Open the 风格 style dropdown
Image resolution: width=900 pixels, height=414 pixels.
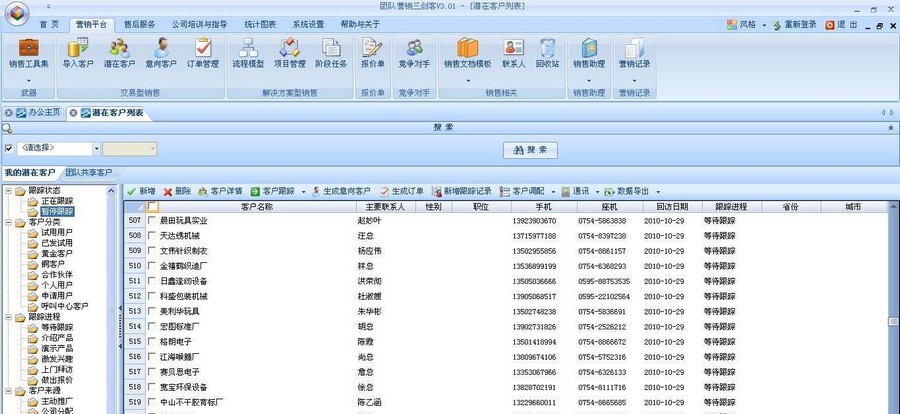[765, 25]
